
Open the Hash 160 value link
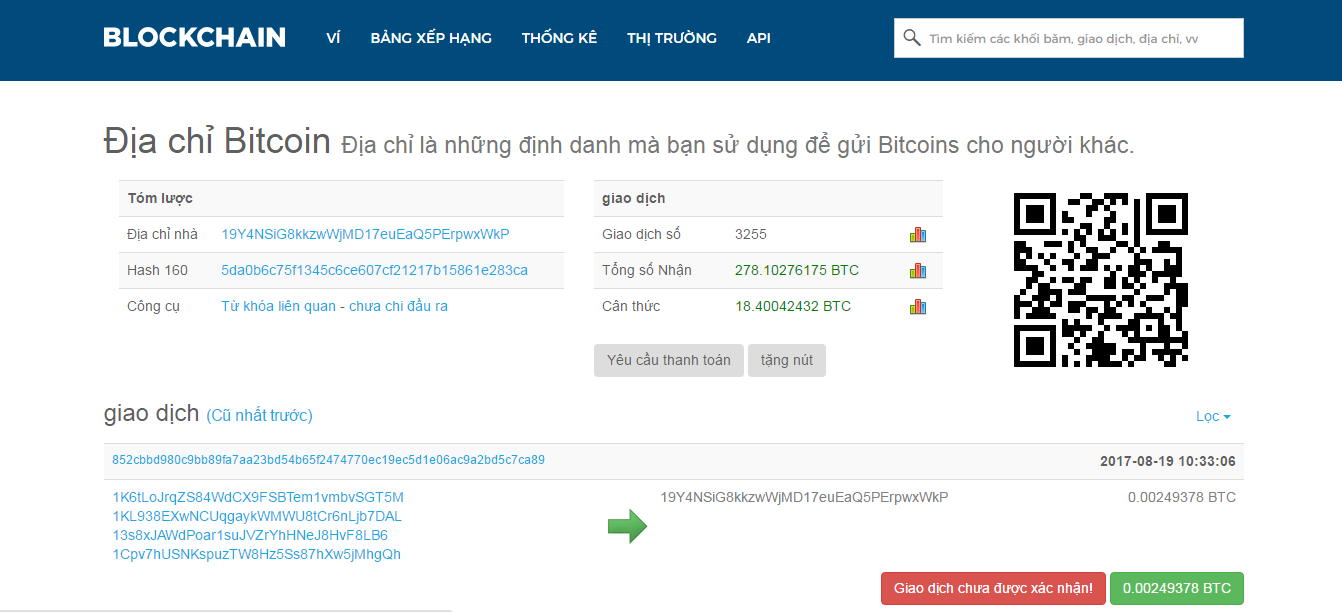(x=374, y=270)
